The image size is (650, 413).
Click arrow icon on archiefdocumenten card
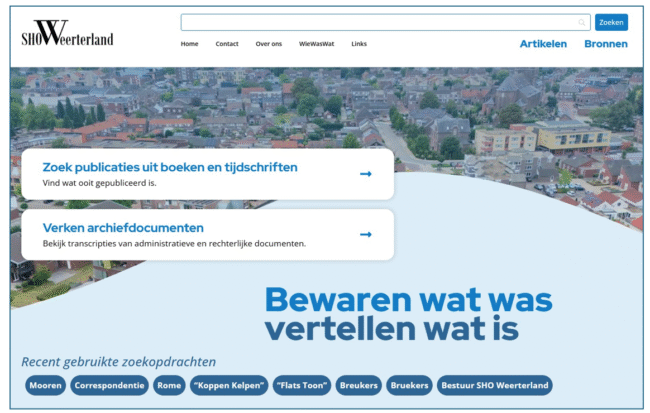(365, 234)
